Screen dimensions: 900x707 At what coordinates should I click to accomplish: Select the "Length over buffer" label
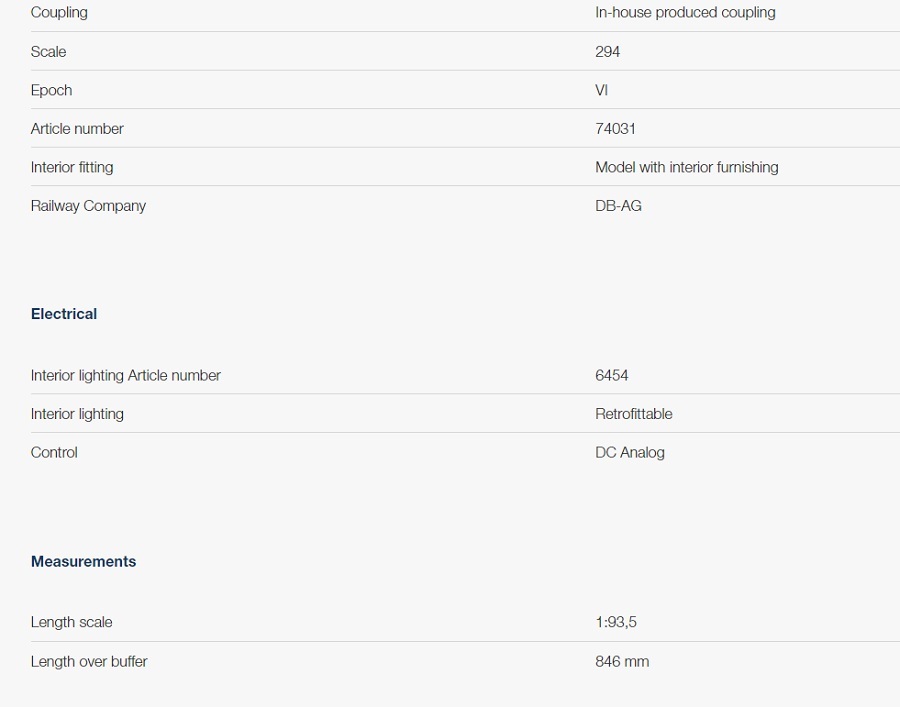point(89,662)
